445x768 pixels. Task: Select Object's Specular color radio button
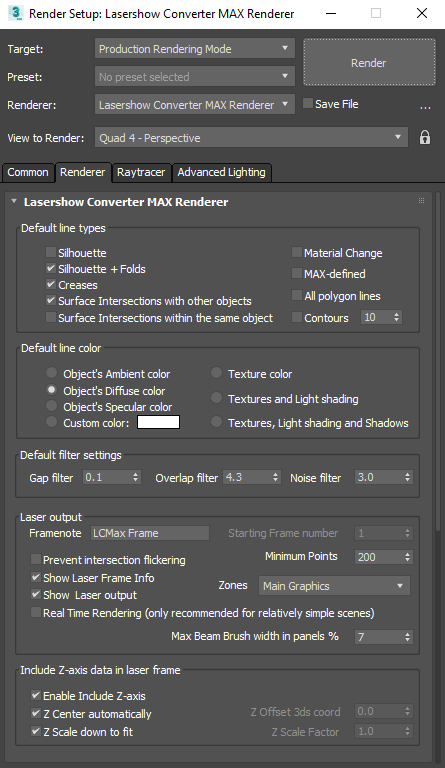click(x=51, y=406)
